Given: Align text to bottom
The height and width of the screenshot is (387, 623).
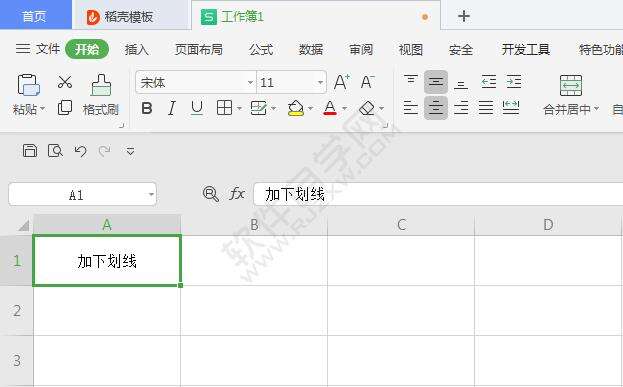Looking at the screenshot, I should point(461,83).
